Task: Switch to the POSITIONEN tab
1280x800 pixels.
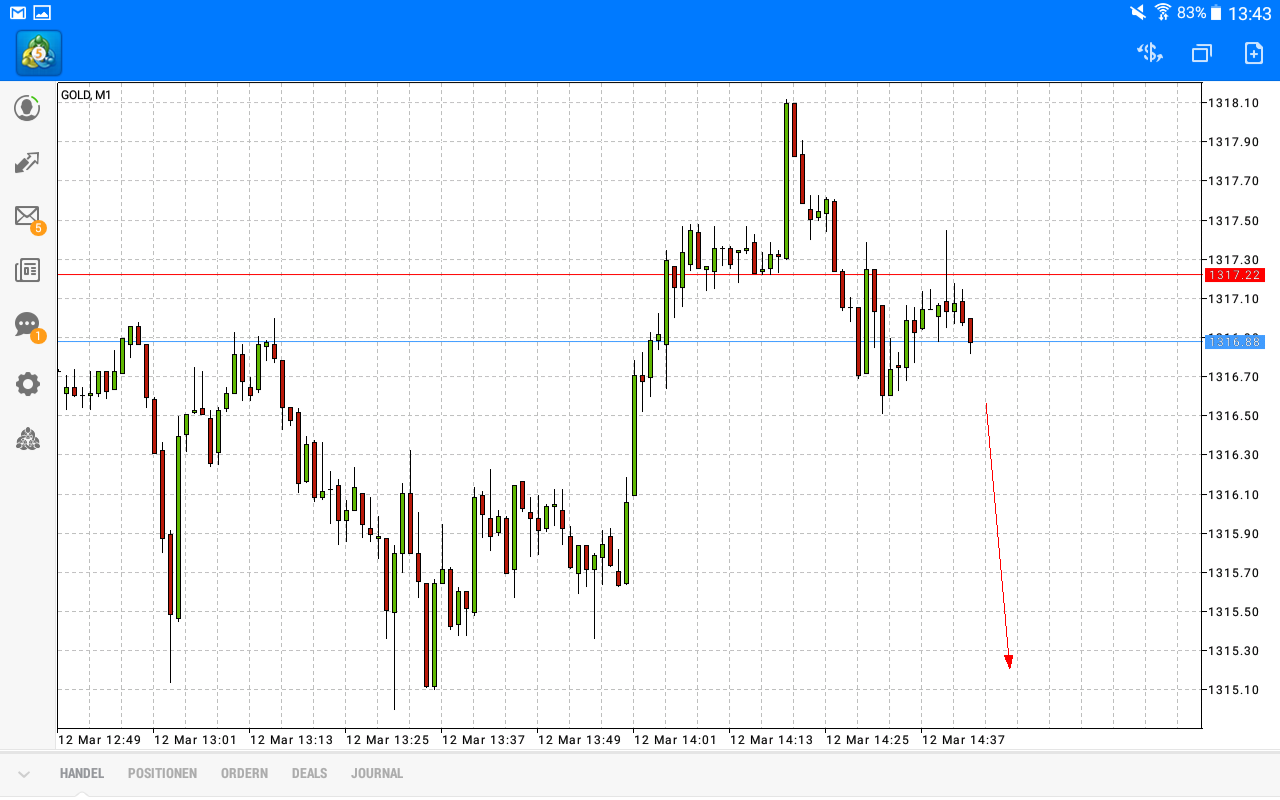Action: (162, 773)
